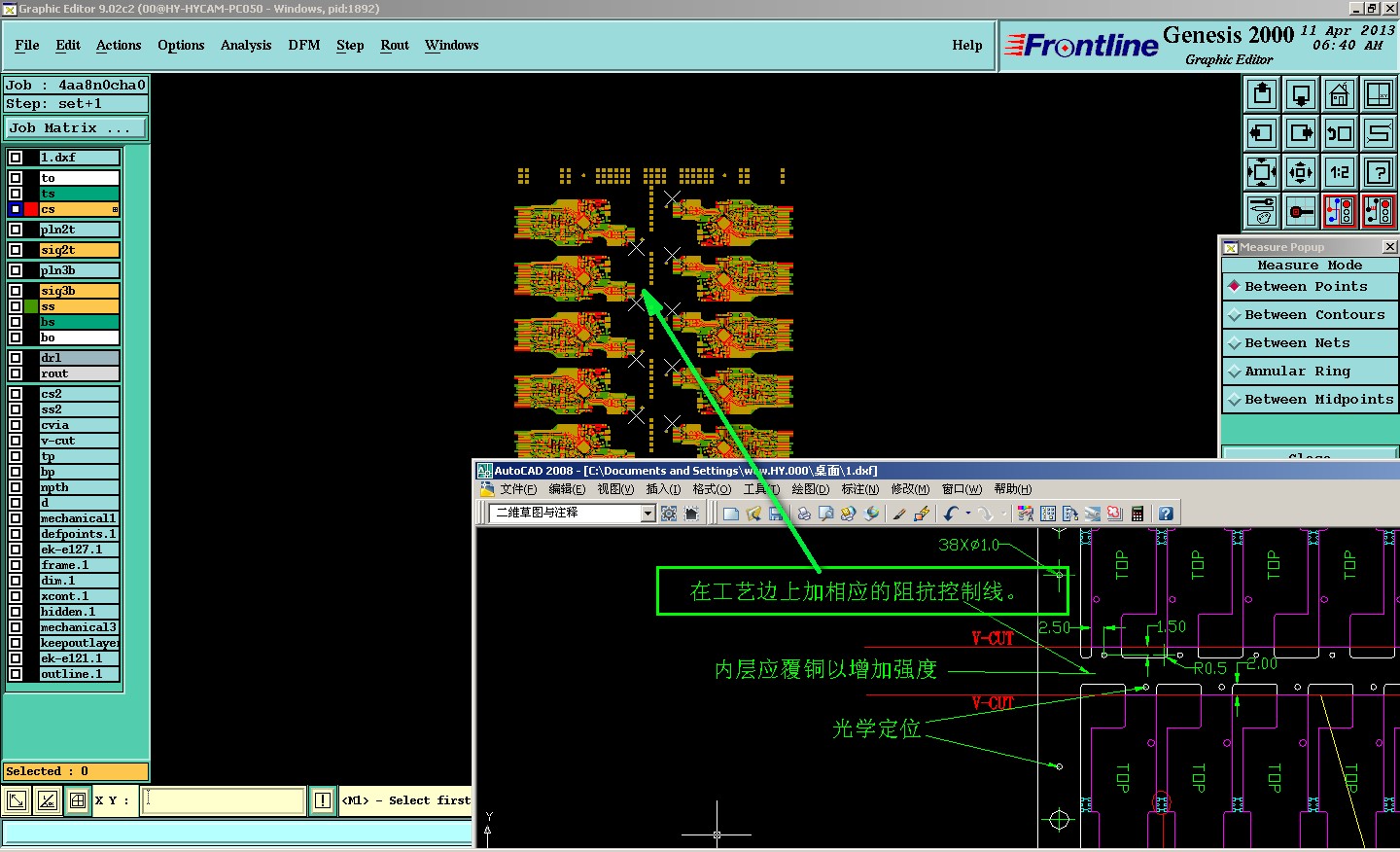Click AutoCAD undo arrow icon
Viewport: 1400px width, 852px height.
click(951, 514)
